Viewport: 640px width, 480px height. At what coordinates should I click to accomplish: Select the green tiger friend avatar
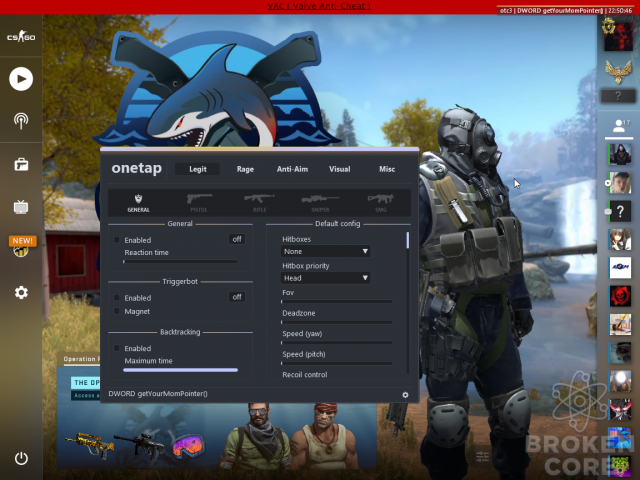click(x=620, y=466)
